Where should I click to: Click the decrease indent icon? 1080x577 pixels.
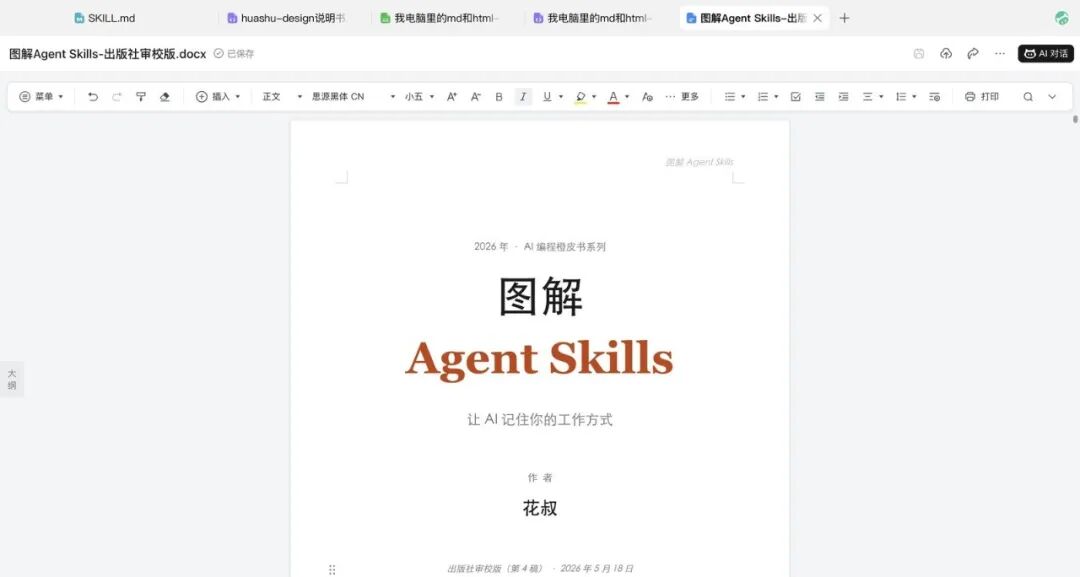820,97
